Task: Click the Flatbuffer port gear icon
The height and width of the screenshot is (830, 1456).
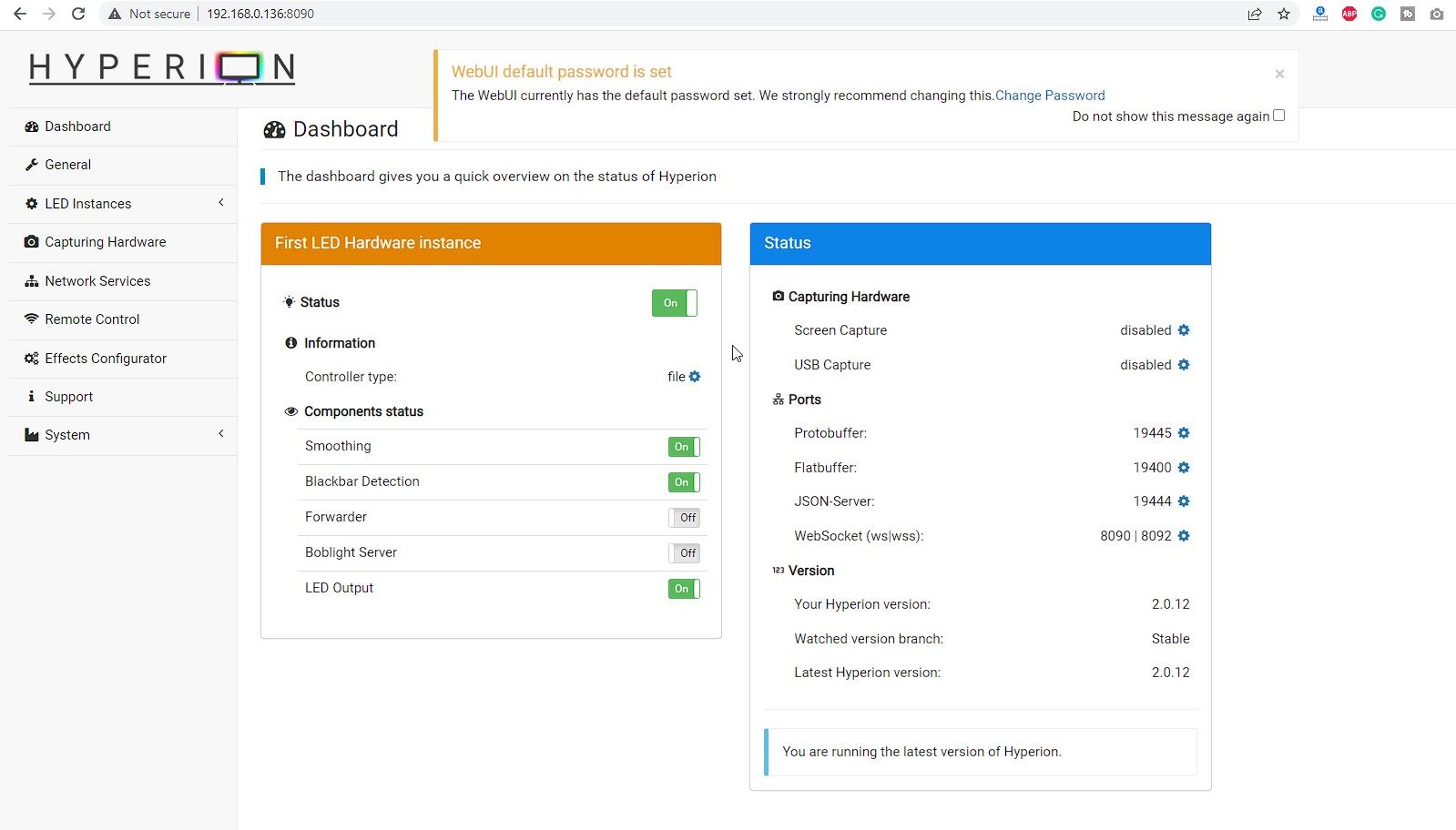Action: [x=1184, y=468]
